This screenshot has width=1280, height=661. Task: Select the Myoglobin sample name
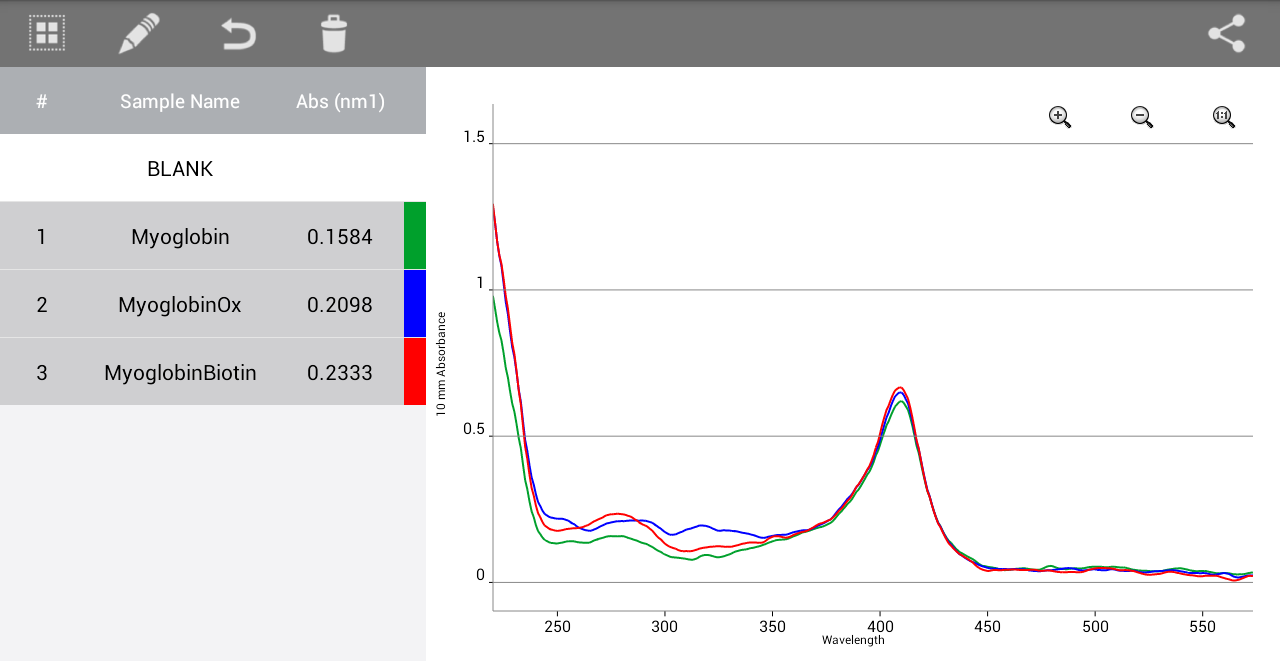[180, 237]
